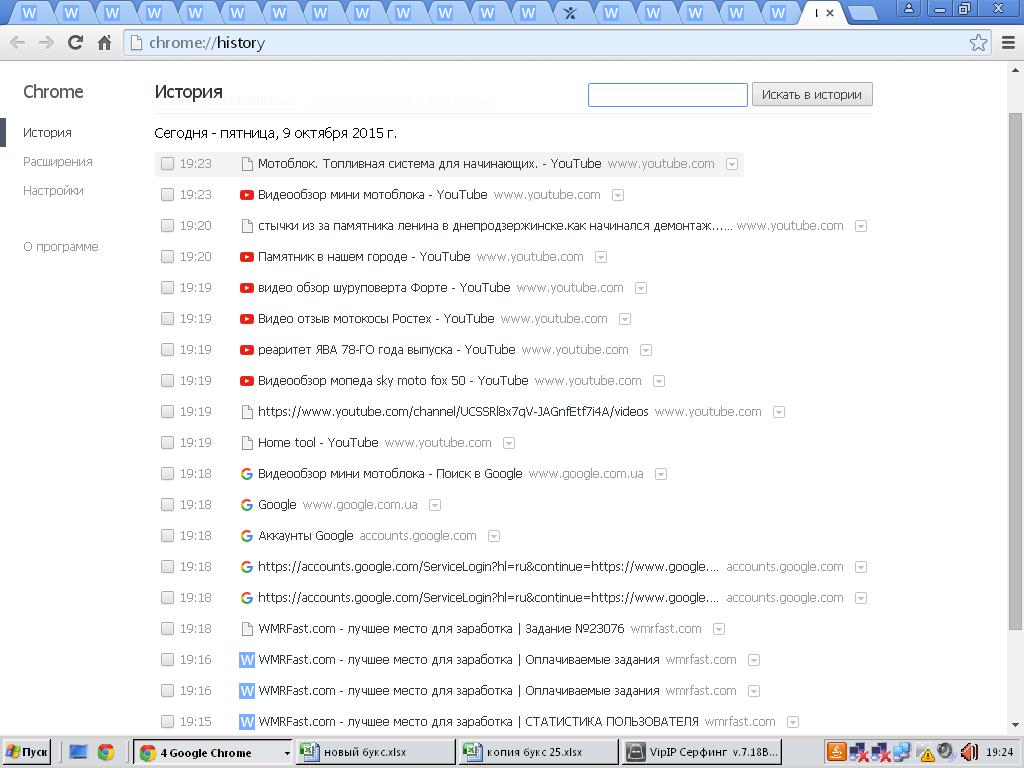Tick checkbox for видео обзор шуруповерта Форте
Image resolution: width=1024 pixels, height=768 pixels.
tap(168, 287)
